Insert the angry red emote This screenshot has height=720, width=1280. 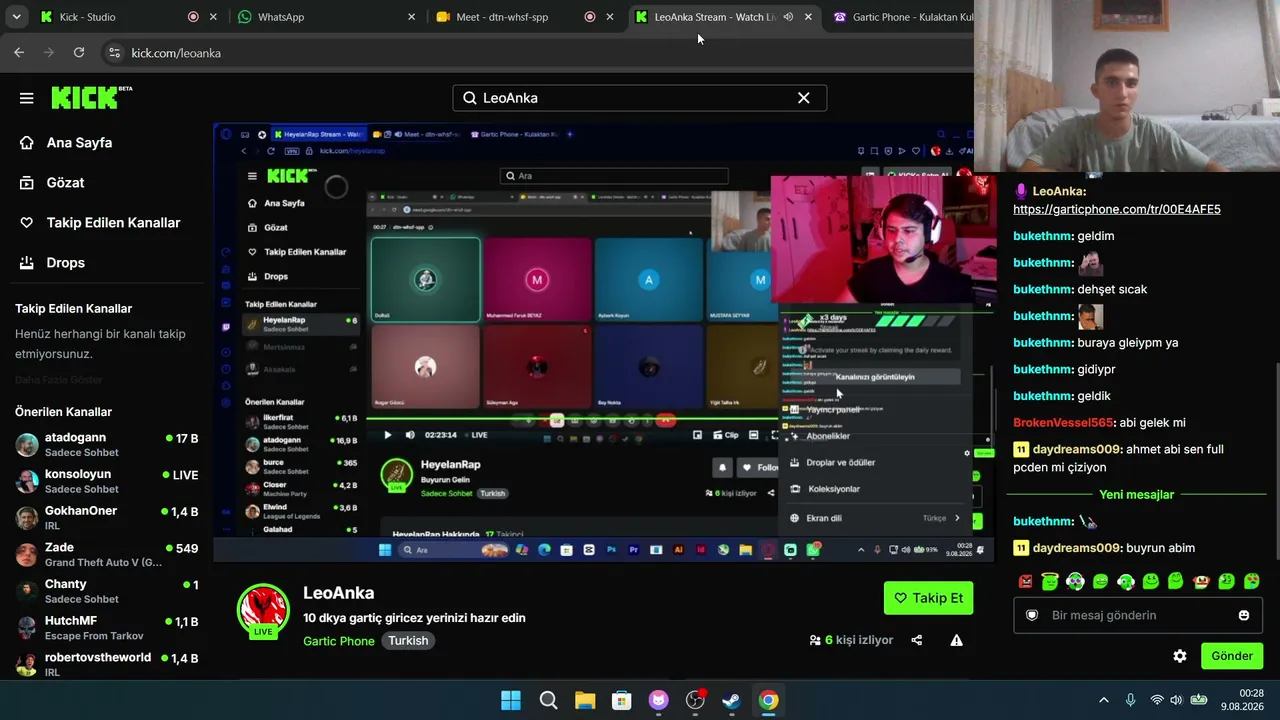1025,581
